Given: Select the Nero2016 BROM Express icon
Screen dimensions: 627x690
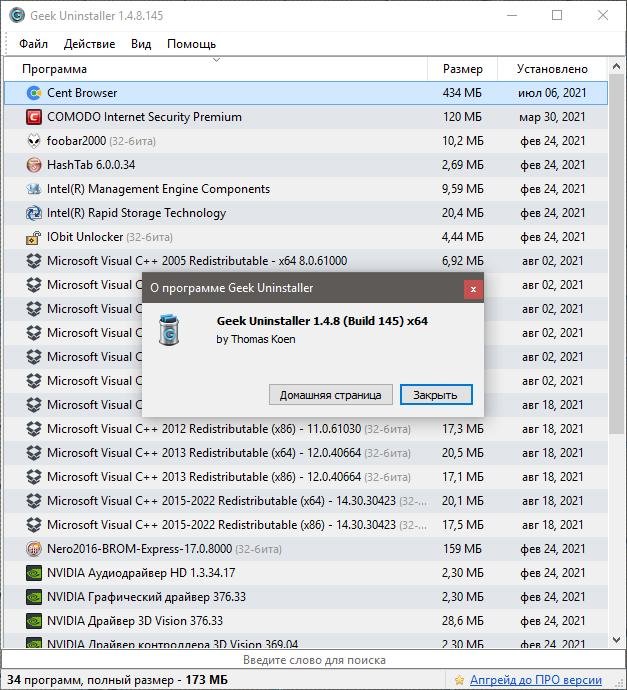Looking at the screenshot, I should pyautogui.click(x=33, y=549).
